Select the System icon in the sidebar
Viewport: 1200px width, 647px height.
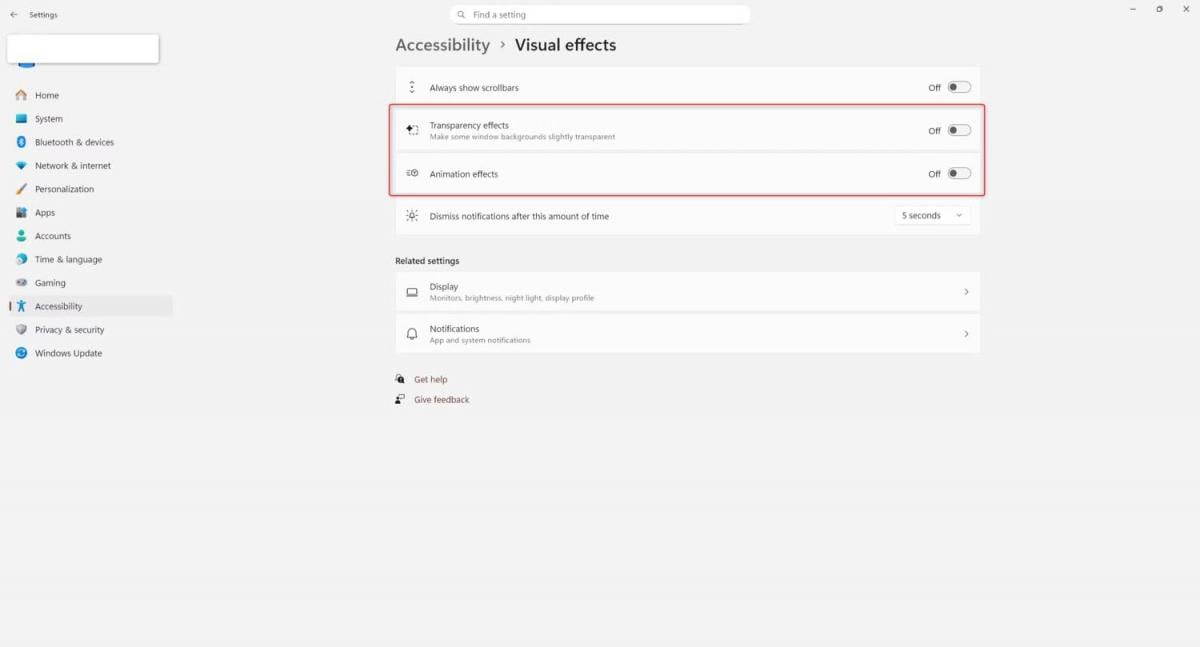22,118
